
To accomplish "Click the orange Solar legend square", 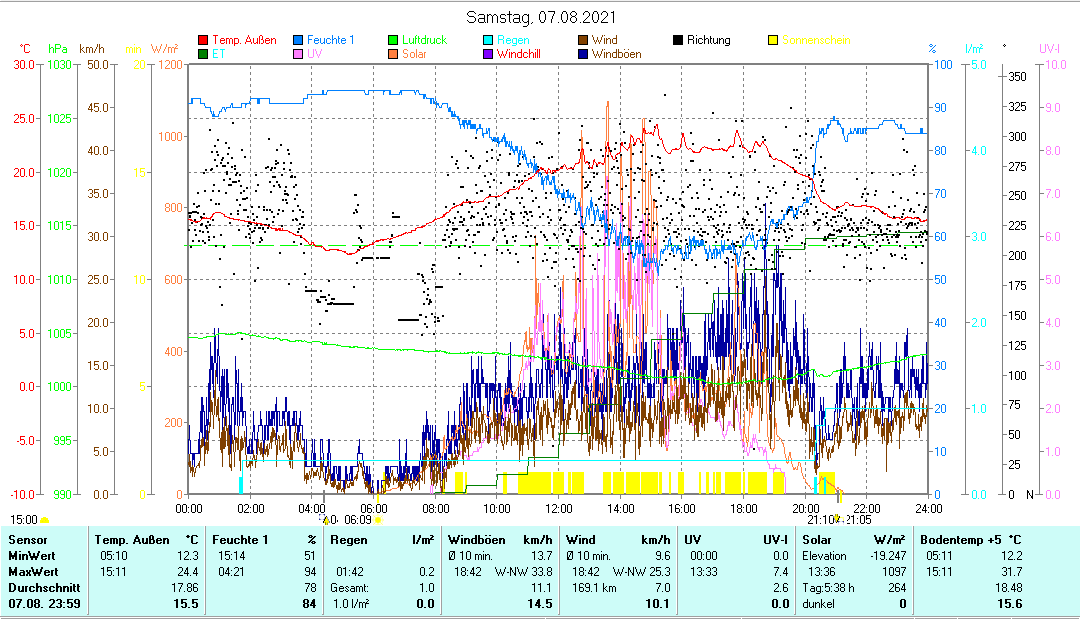I will pos(393,54).
